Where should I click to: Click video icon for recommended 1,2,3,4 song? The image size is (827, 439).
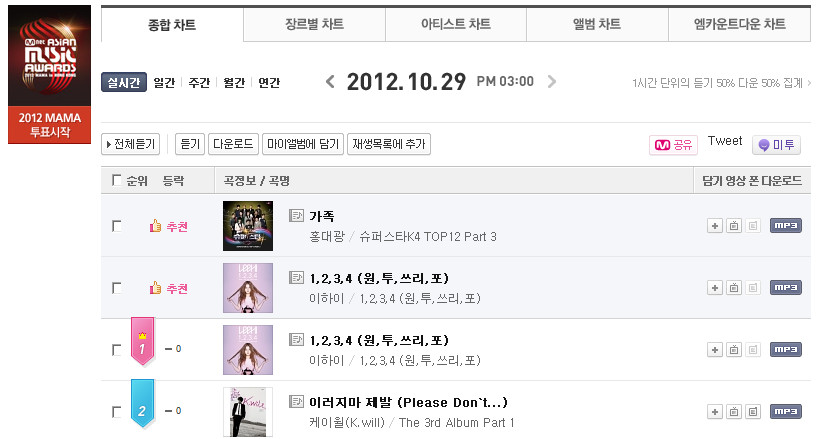[734, 288]
